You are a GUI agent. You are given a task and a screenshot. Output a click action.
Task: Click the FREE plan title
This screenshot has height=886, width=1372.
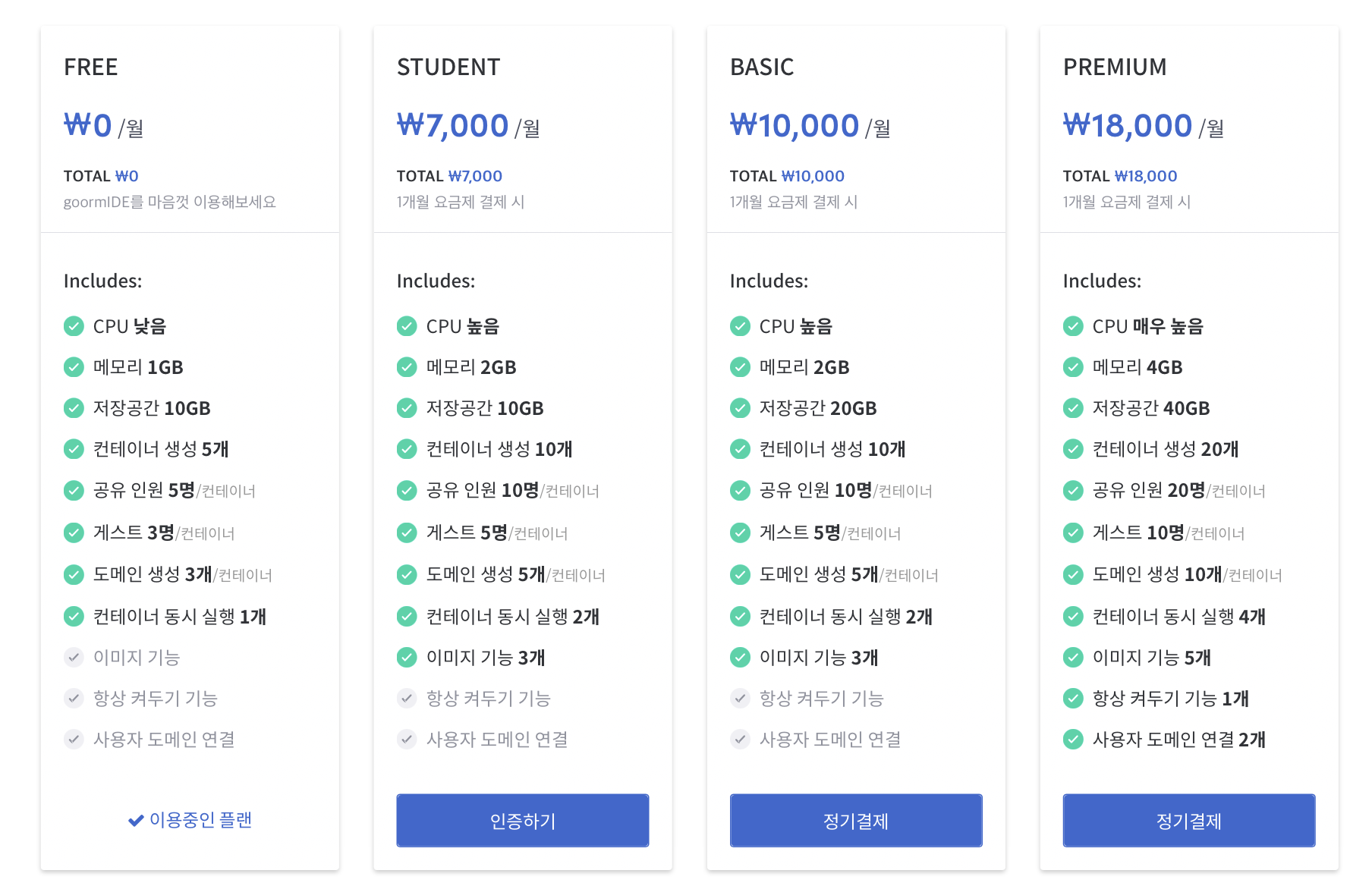(x=91, y=67)
